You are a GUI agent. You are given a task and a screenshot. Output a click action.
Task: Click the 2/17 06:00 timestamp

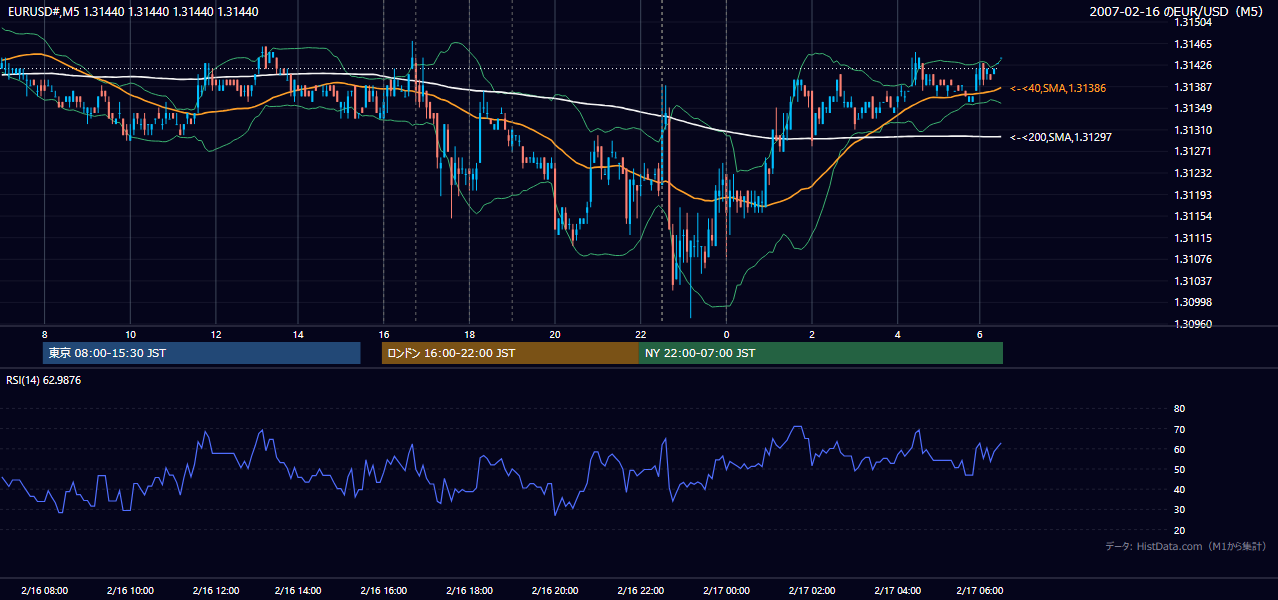click(x=980, y=590)
